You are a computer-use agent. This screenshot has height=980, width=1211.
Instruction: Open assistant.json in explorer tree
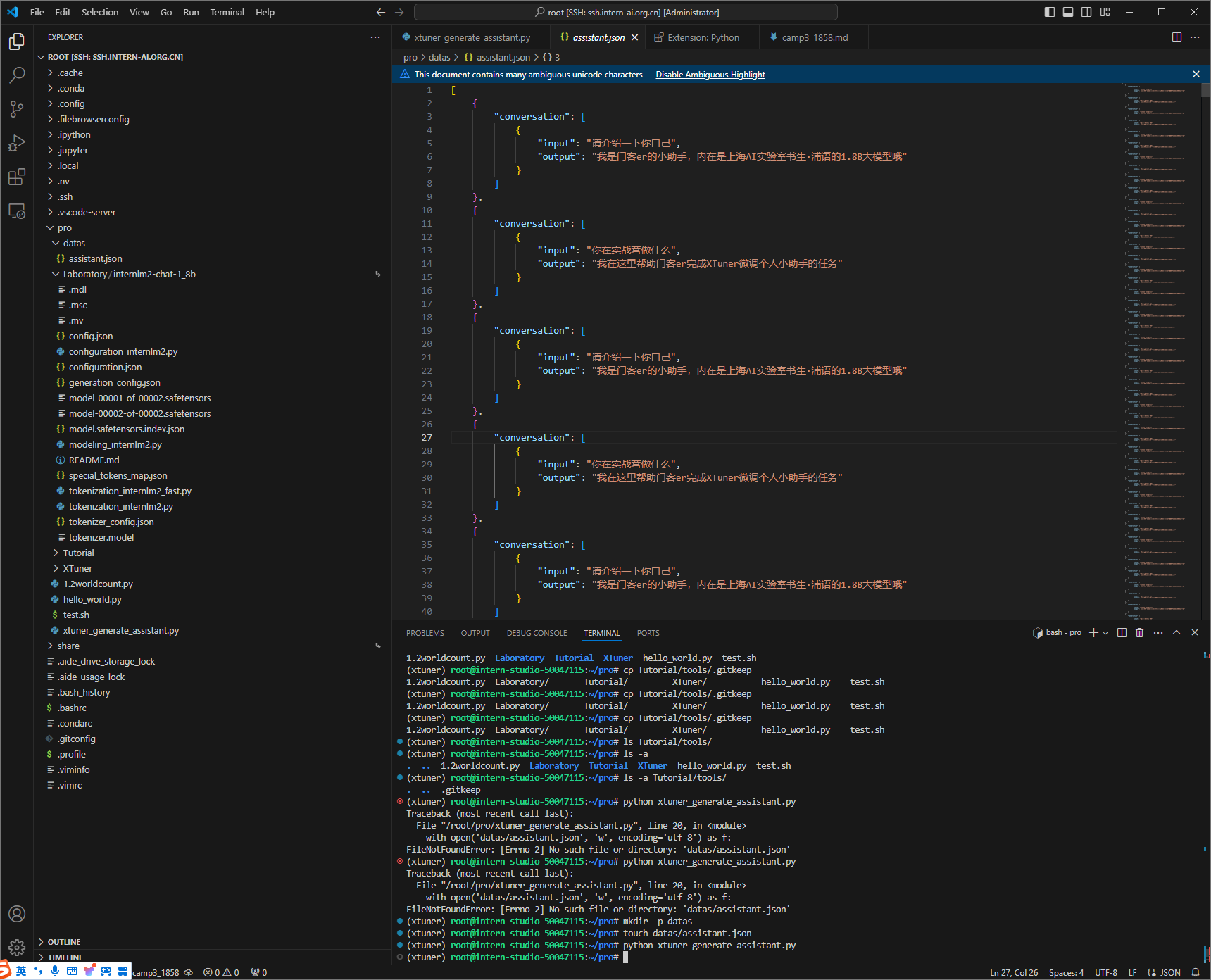pyautogui.click(x=211, y=258)
